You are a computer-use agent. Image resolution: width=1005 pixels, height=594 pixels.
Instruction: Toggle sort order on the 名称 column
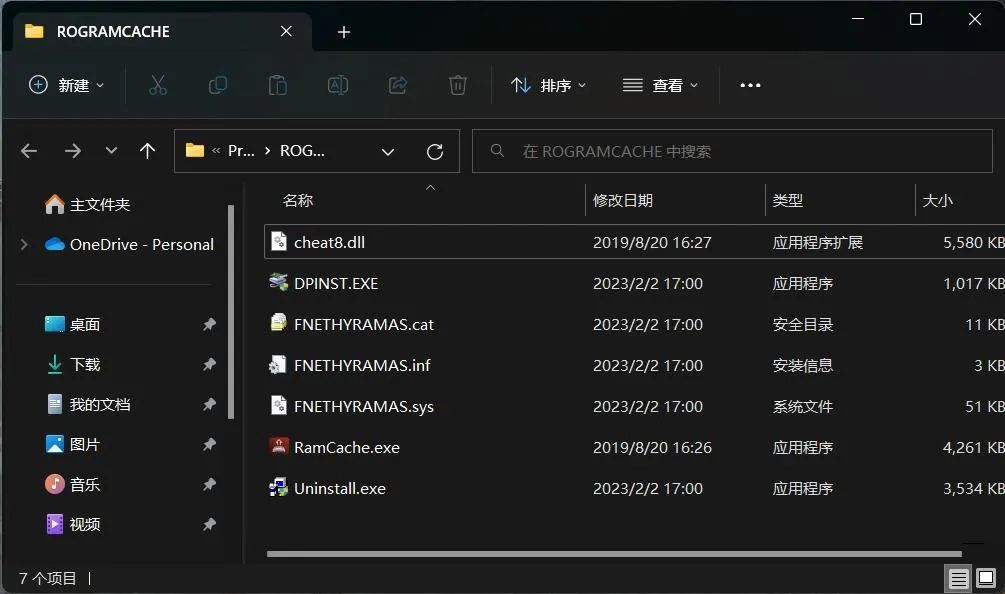coord(297,200)
